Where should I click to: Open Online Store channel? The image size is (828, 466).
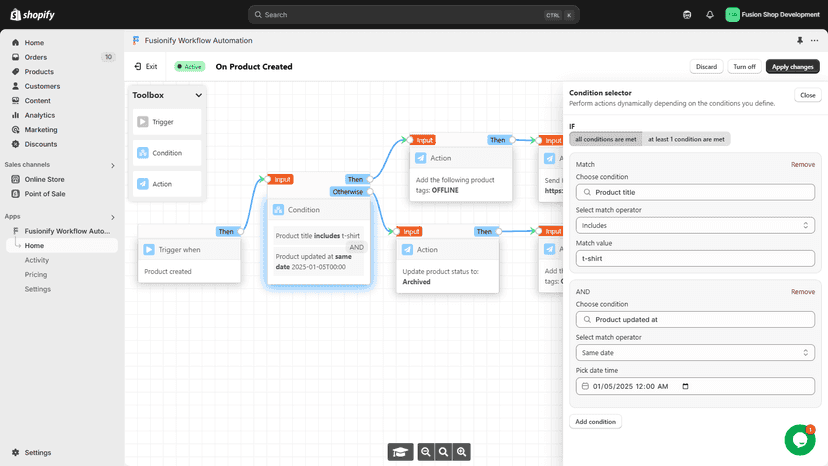[44, 179]
